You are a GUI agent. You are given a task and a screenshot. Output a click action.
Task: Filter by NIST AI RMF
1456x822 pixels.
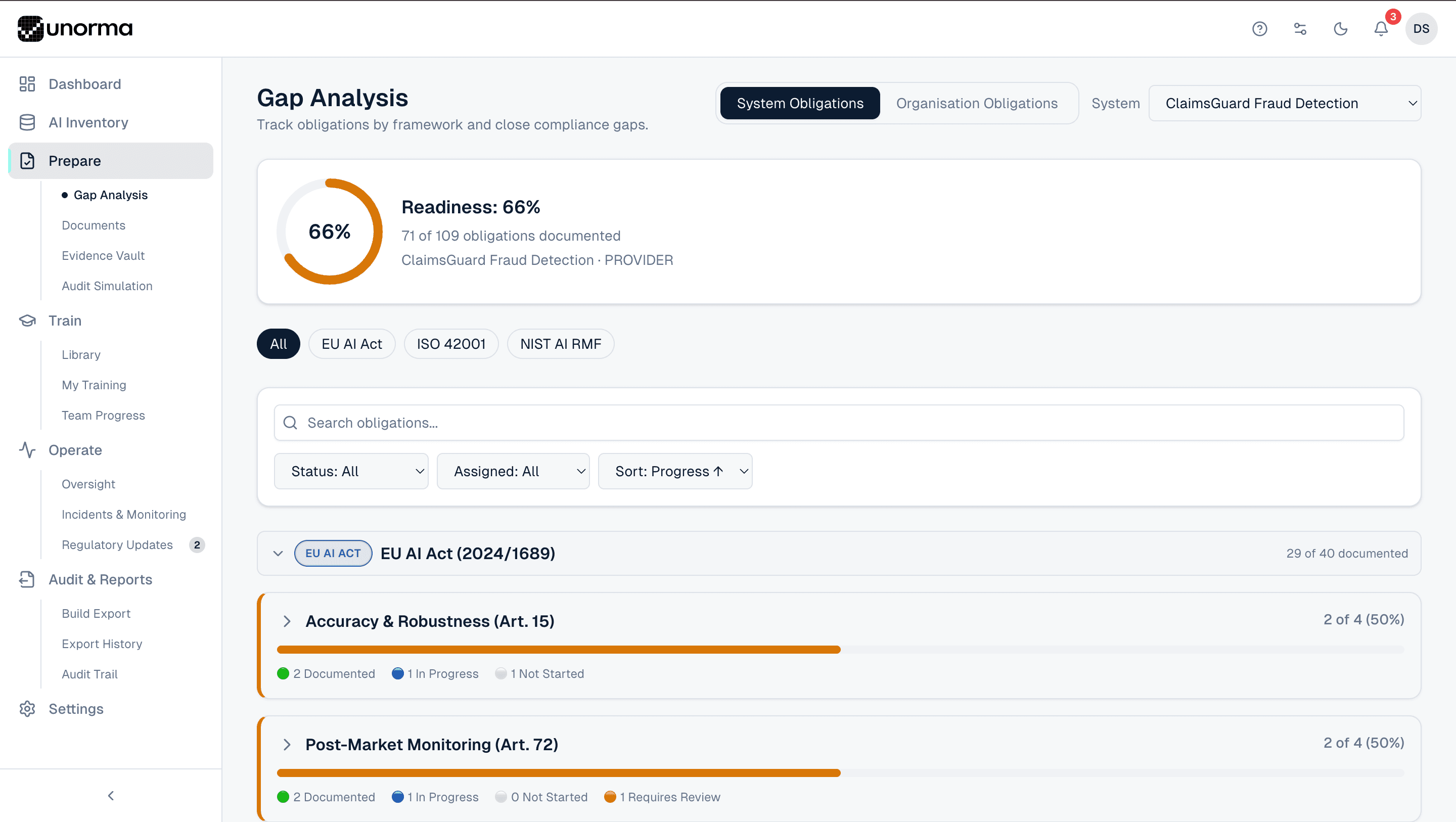pos(560,344)
